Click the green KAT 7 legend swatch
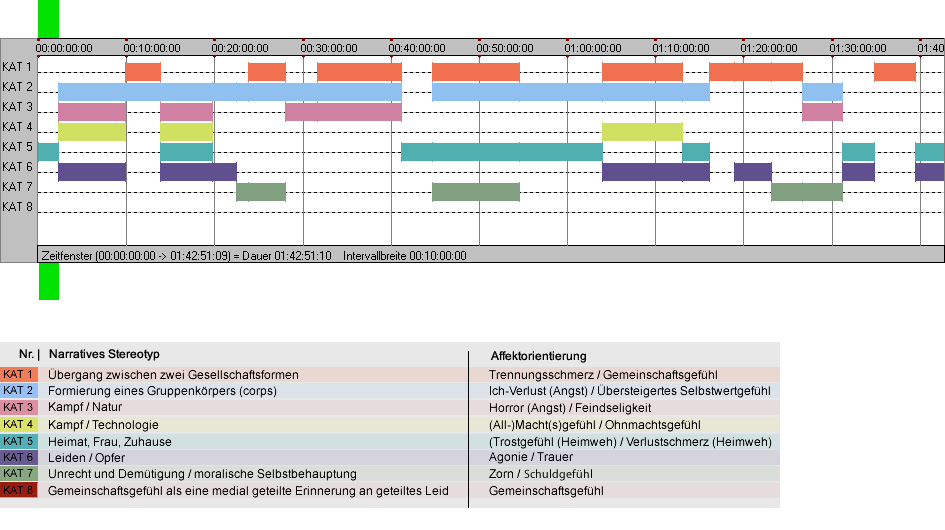 pos(19,474)
